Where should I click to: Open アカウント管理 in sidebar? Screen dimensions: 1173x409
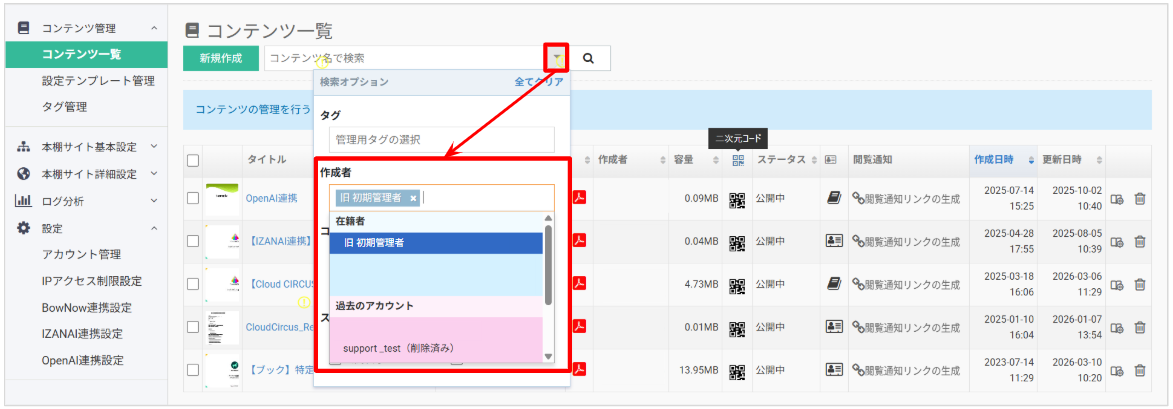coord(81,254)
